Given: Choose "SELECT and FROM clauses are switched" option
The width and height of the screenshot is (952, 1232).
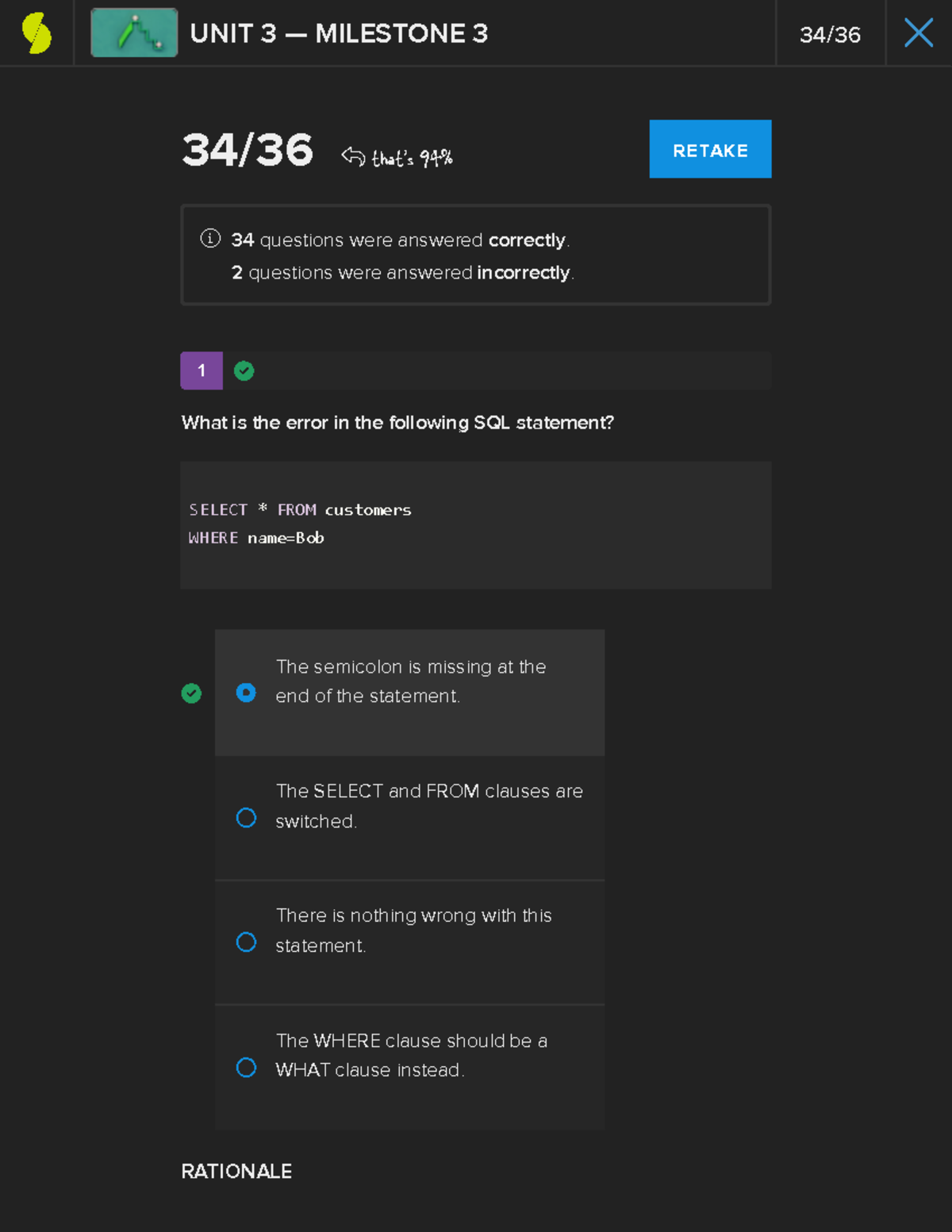Looking at the screenshot, I should pyautogui.click(x=246, y=818).
